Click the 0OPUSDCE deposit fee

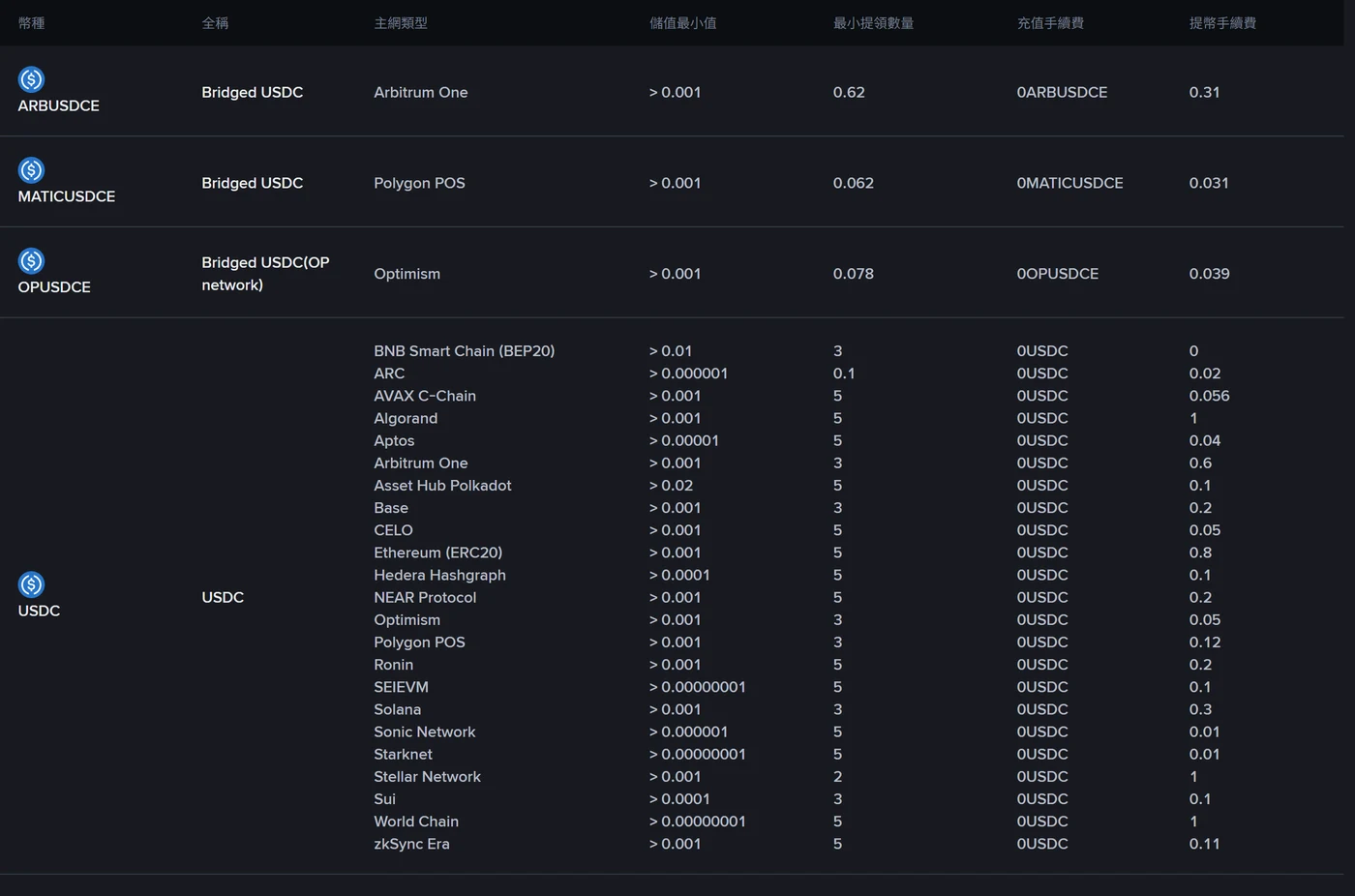[x=1057, y=274]
